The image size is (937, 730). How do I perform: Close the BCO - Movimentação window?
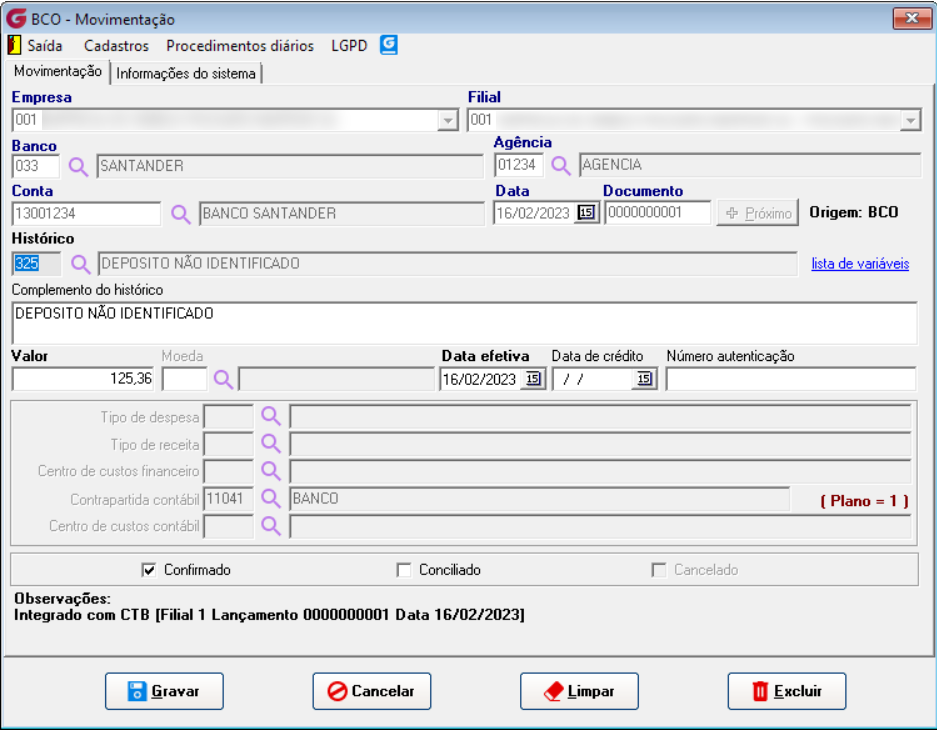(x=912, y=18)
